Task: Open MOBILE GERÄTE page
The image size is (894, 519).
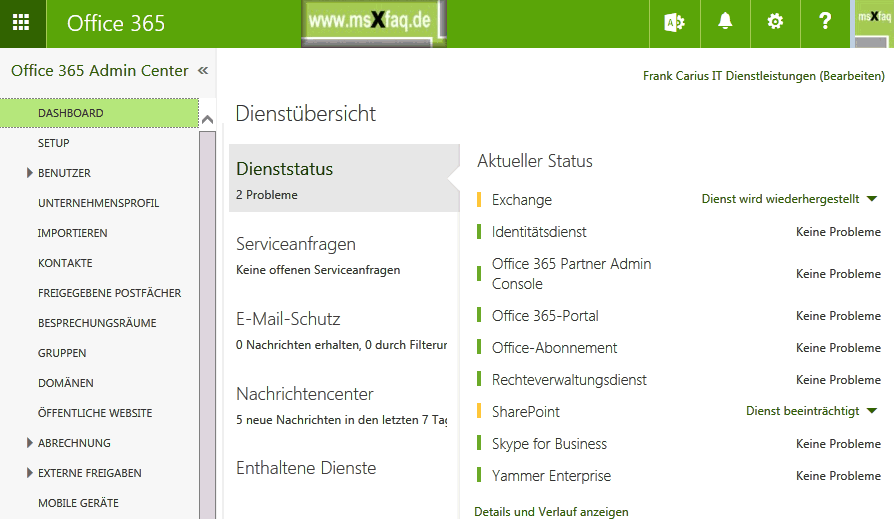Action: click(x=79, y=503)
